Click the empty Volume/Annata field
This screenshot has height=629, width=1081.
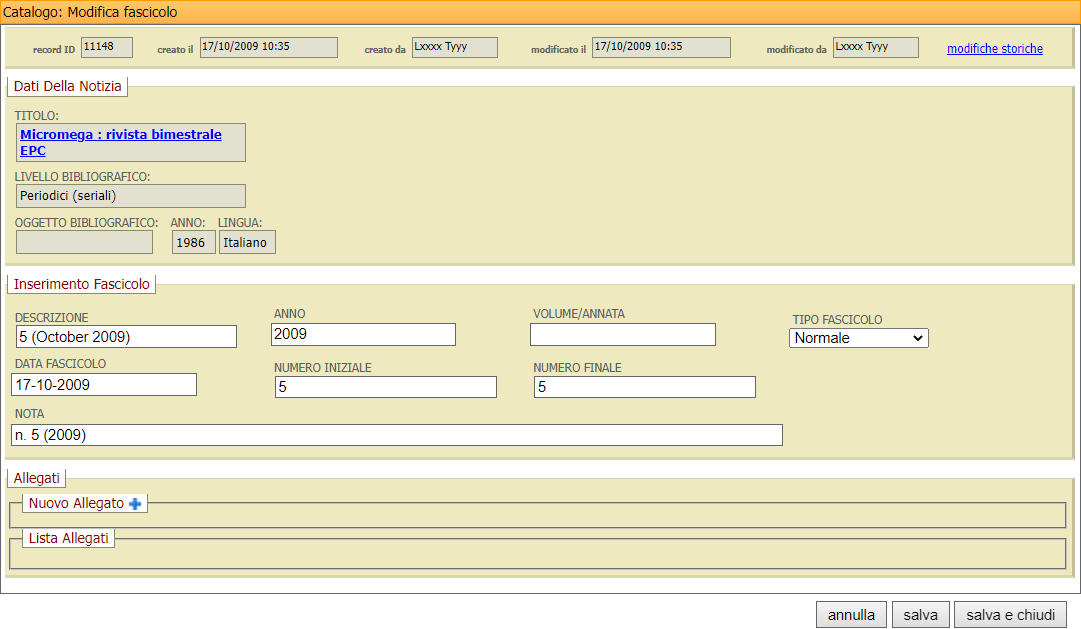click(x=623, y=334)
